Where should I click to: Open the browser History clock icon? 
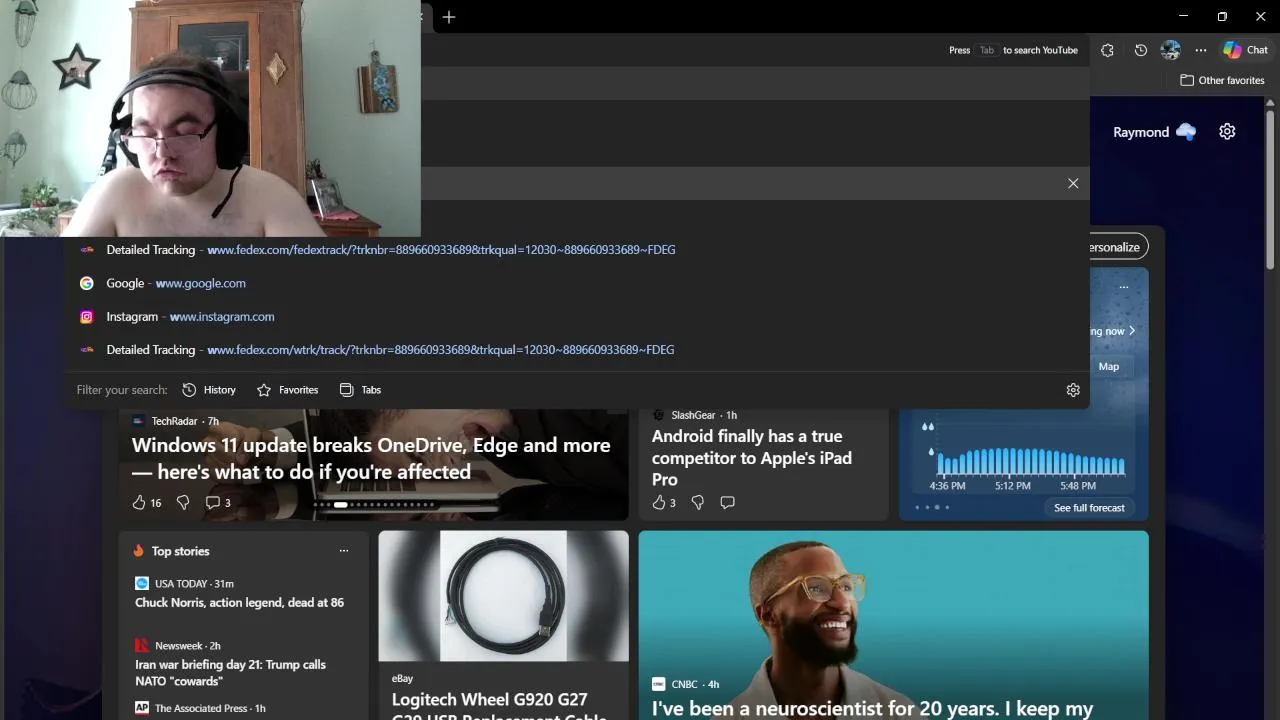1140,50
